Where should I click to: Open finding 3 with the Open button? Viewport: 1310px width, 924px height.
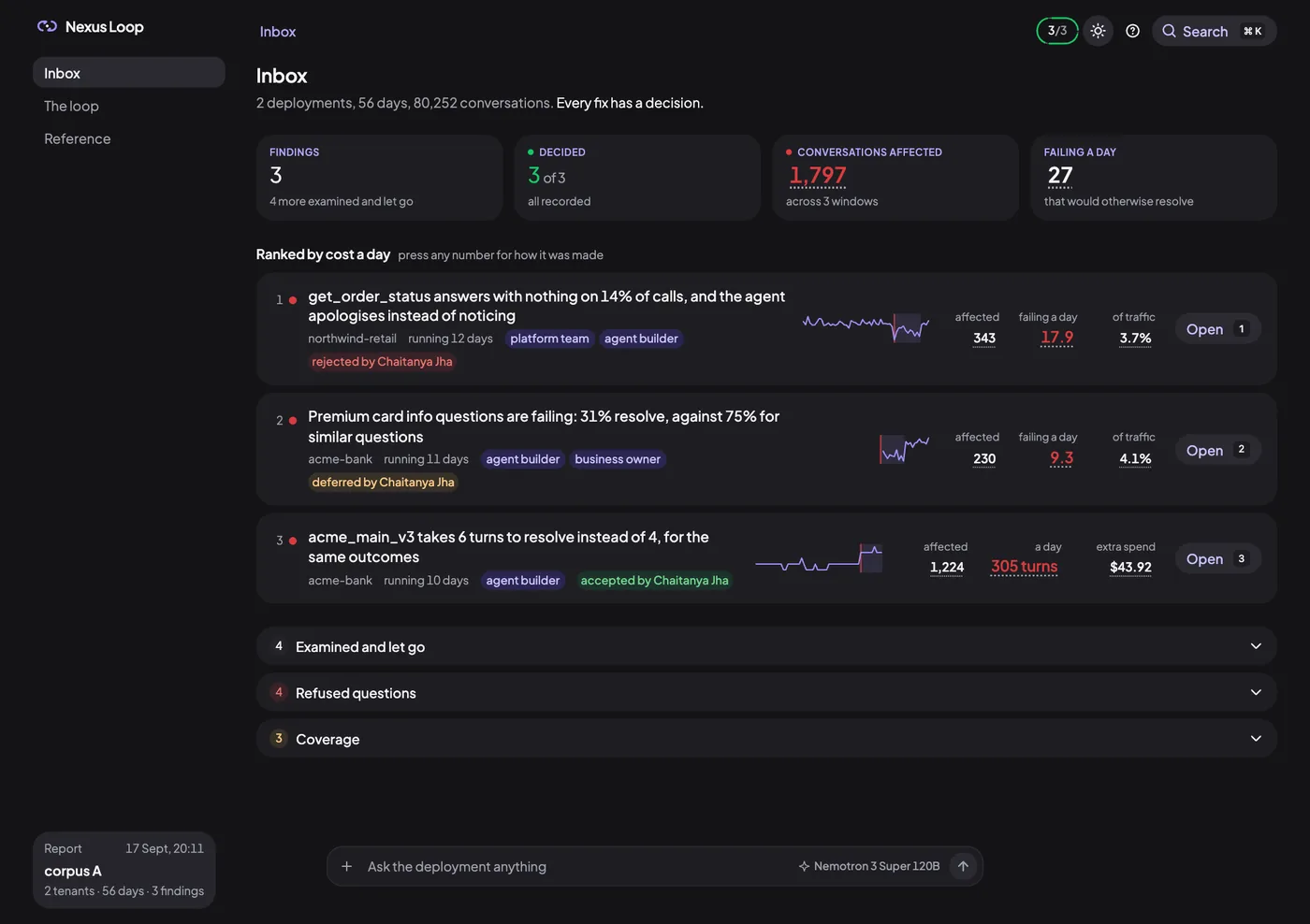pos(1217,558)
